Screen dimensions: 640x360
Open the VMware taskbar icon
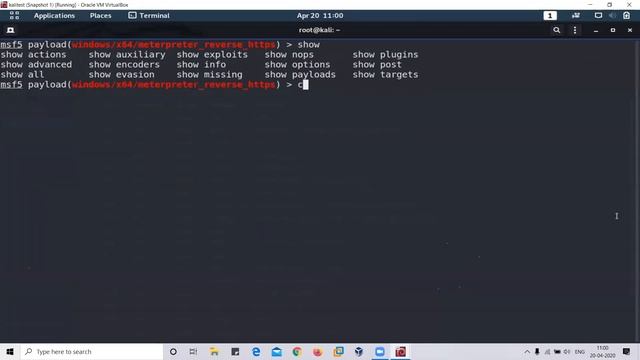click(x=338, y=351)
